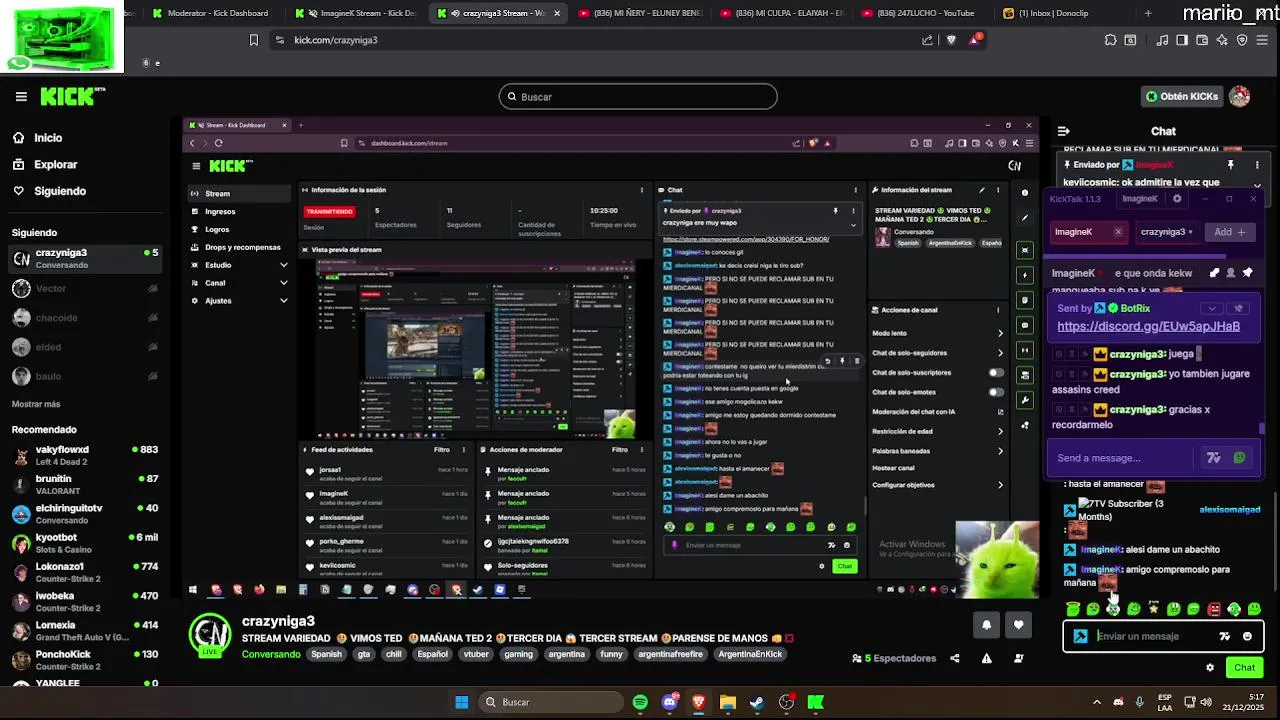The image size is (1280, 720).
Task: Collapse the chat panel with the arrow icon
Action: [1063, 131]
